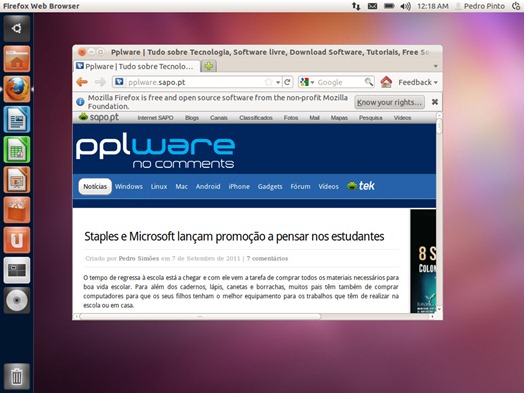Open Pedro Pinto user menu

(x=480, y=6)
